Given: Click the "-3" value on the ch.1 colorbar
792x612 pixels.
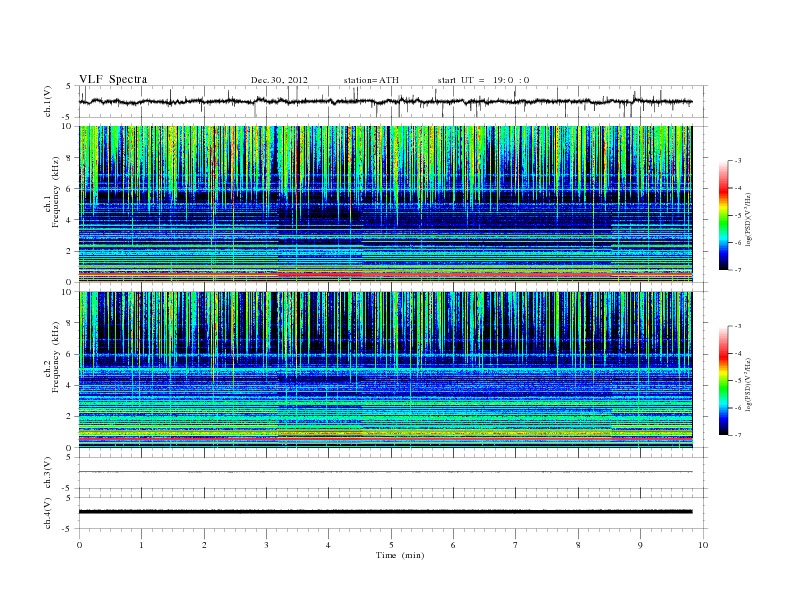Looking at the screenshot, I should pos(737,161).
